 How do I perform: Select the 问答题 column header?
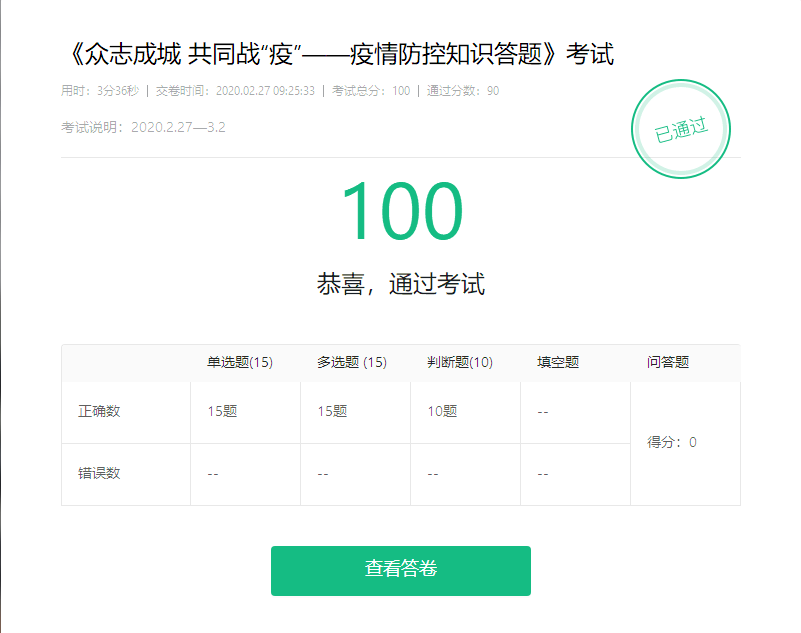[x=668, y=363]
